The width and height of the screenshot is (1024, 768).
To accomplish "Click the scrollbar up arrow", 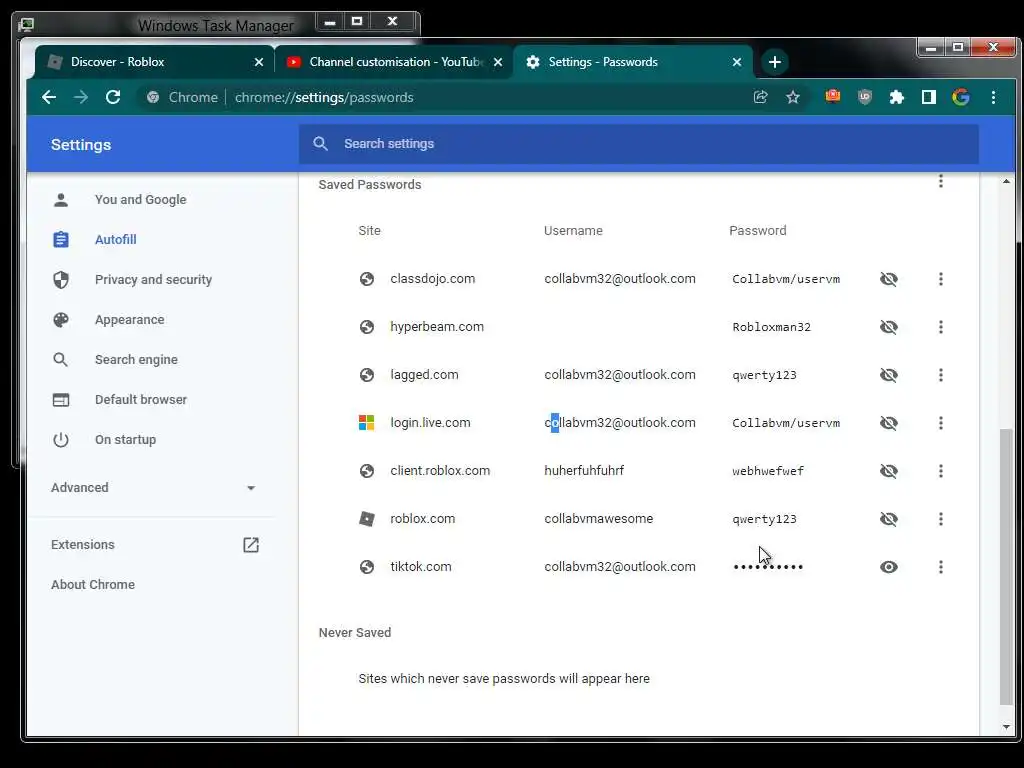I will point(1006,182).
